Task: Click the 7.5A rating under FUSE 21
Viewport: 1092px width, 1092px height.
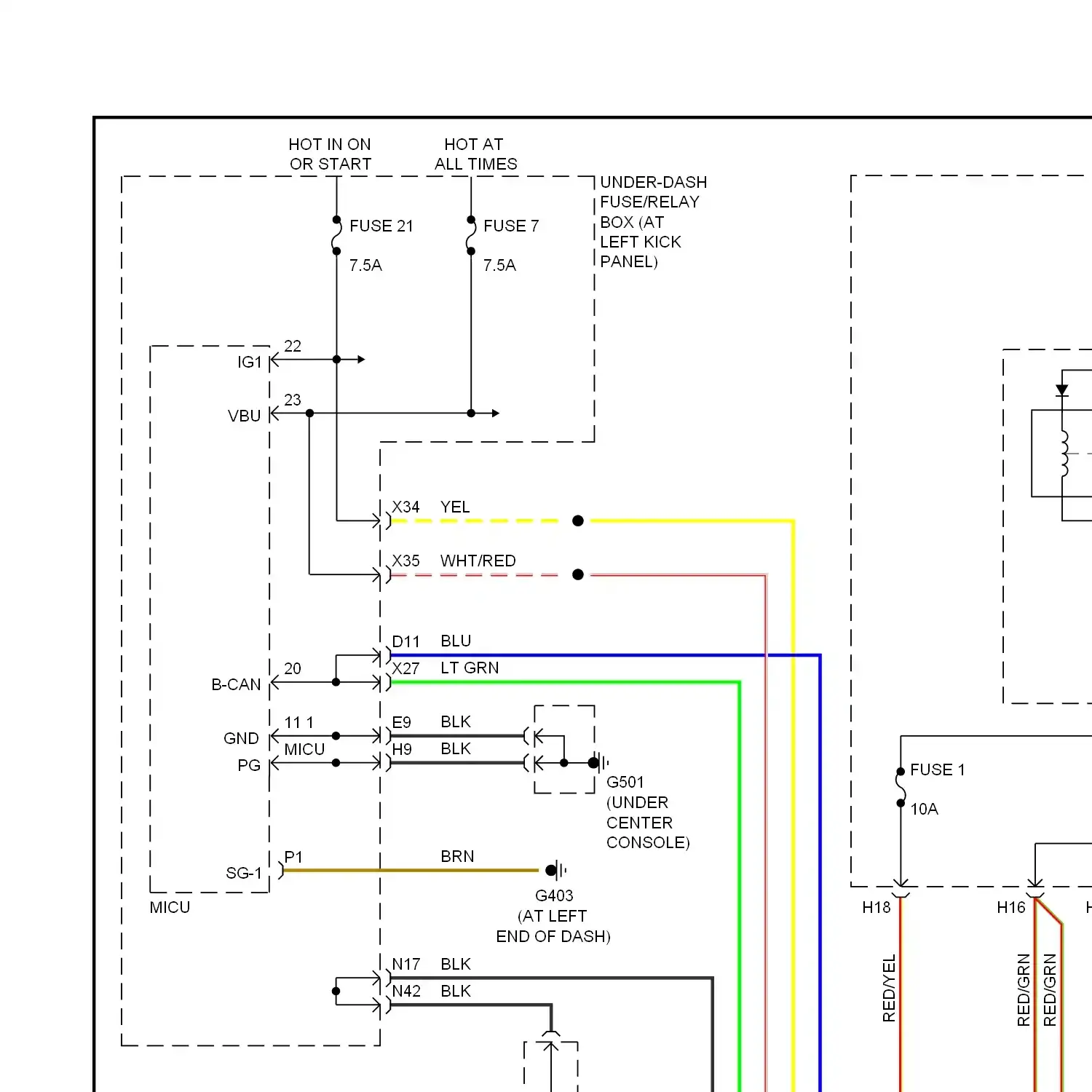Action: pyautogui.click(x=365, y=265)
